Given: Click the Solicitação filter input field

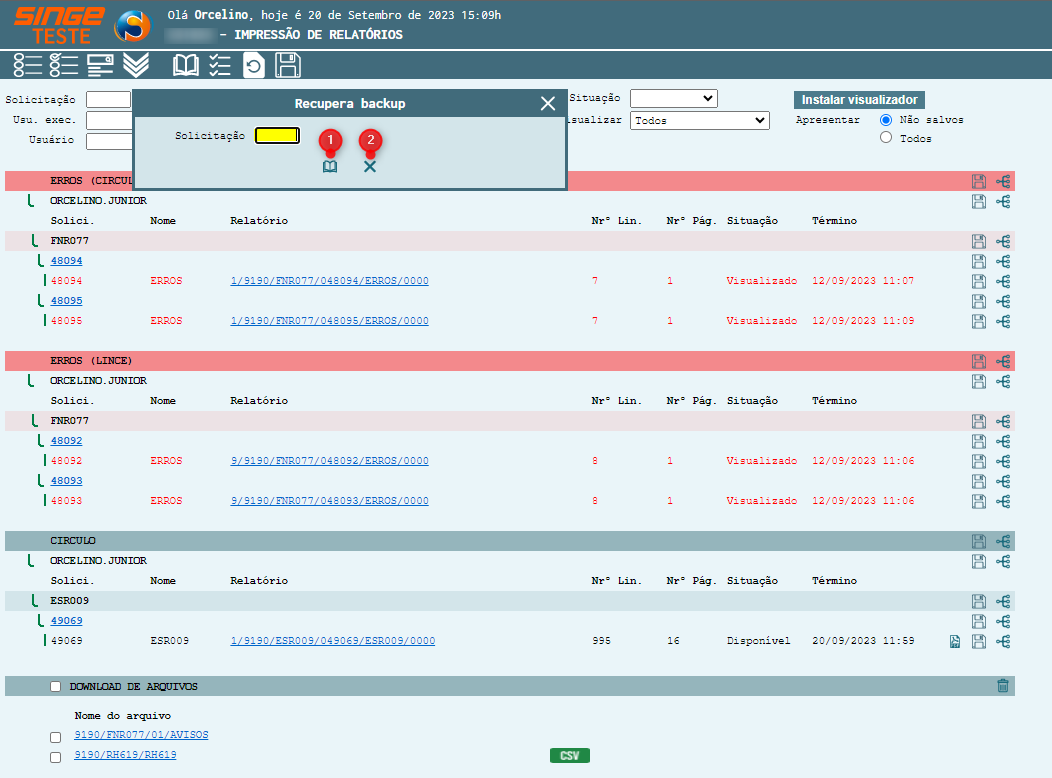Looking at the screenshot, I should point(109,99).
